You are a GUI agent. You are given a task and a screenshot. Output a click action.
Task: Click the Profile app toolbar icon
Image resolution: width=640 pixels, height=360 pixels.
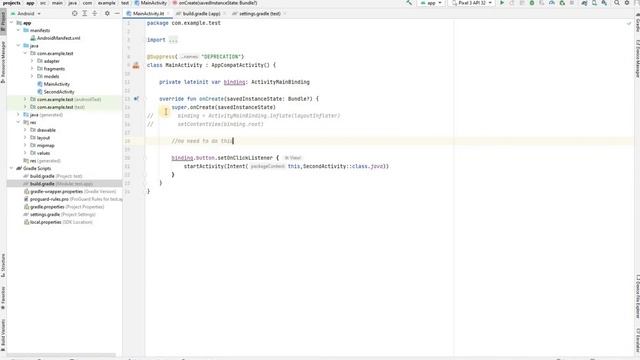(552, 3)
